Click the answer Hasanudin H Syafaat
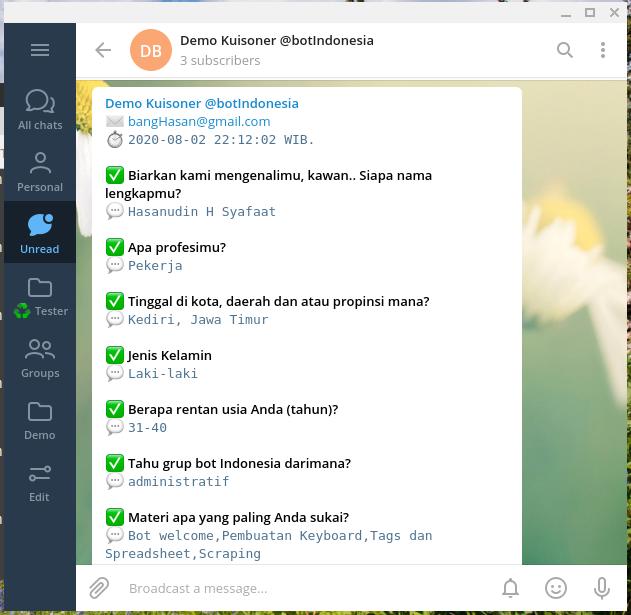Viewport: 631px width, 615px height. [x=202, y=212]
